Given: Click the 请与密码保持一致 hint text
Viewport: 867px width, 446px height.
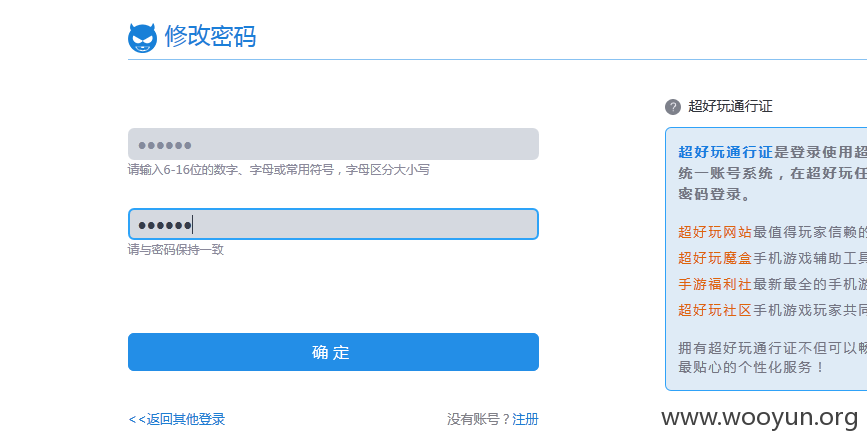Looking at the screenshot, I should 176,250.
